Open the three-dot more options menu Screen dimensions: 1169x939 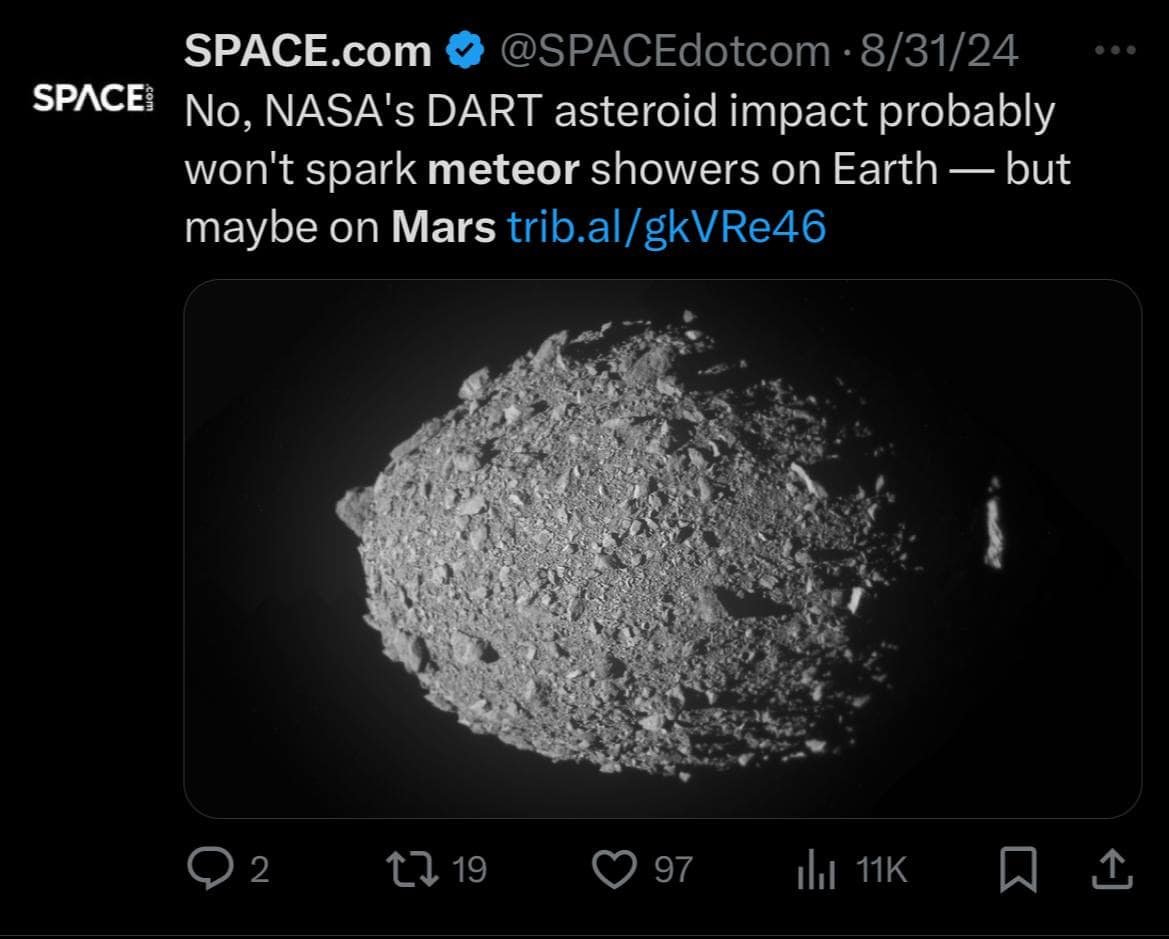coord(1115,51)
